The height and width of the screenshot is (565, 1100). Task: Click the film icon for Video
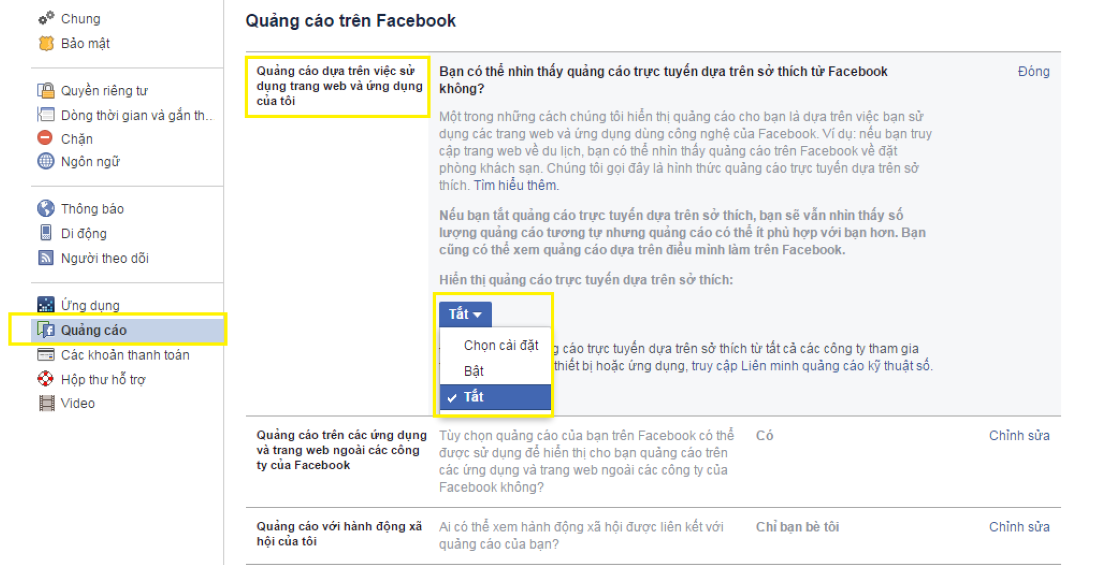pos(46,403)
